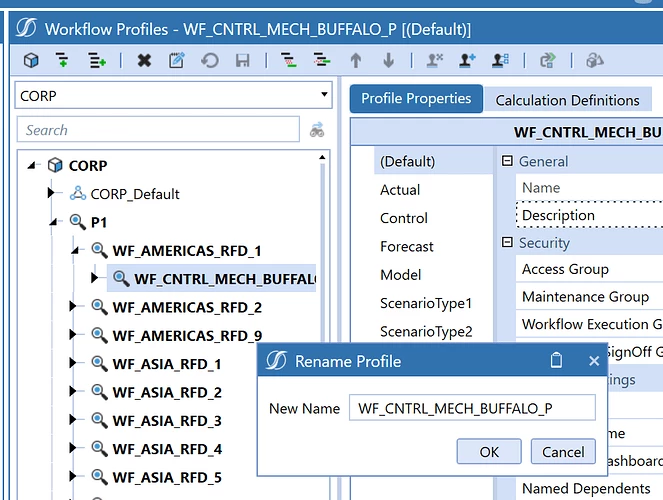Open the CORP cube dropdown

(324, 94)
